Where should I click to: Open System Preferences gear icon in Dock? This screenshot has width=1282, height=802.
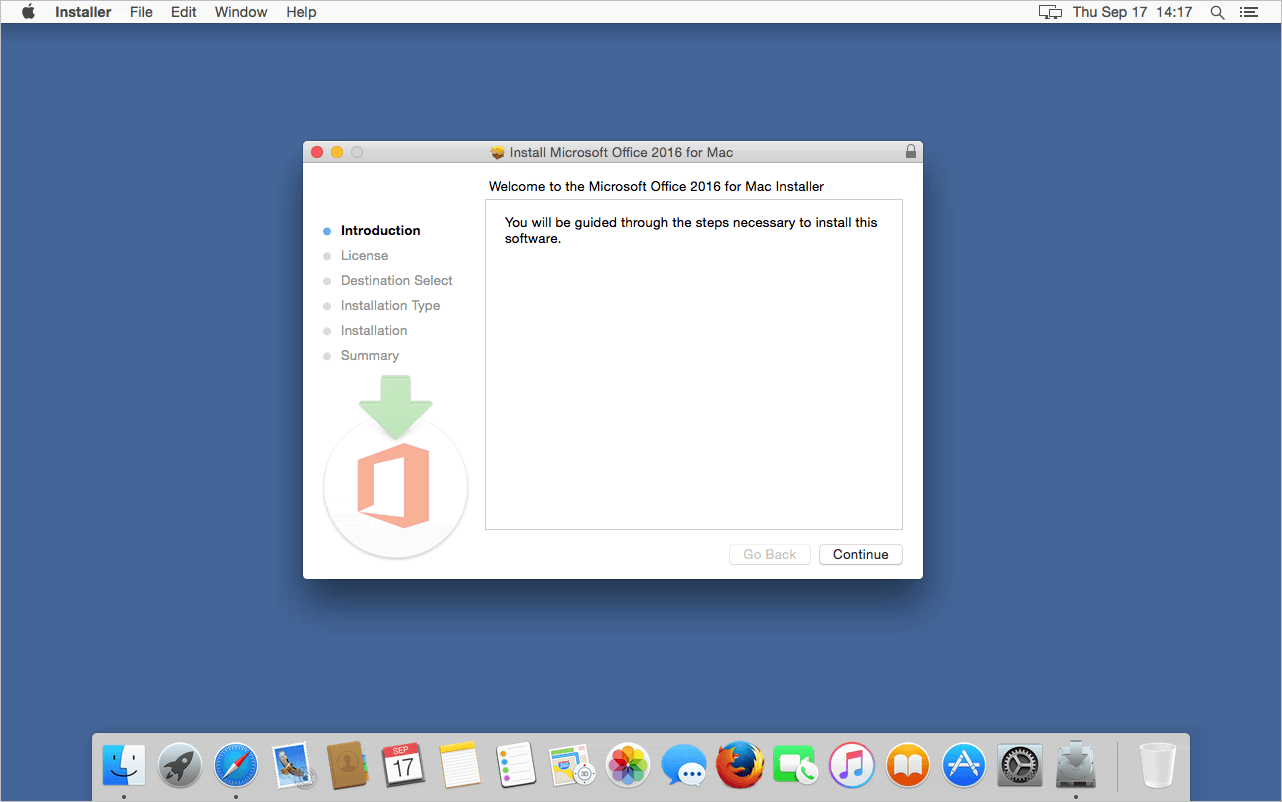coord(1020,767)
